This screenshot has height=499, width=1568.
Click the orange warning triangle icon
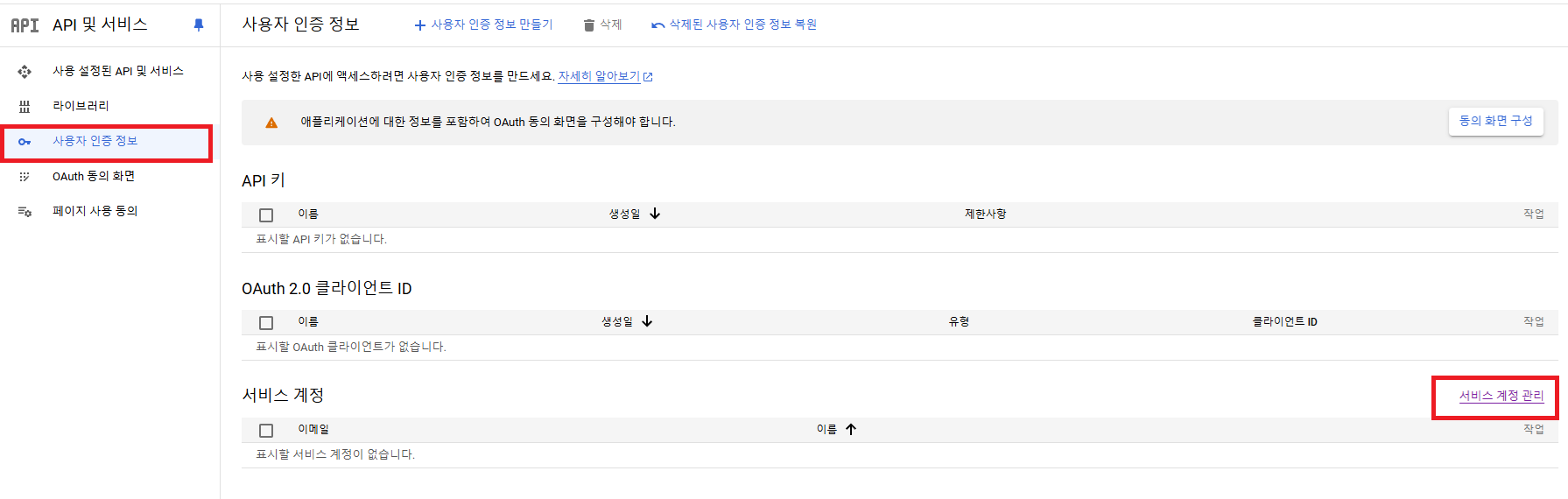coord(271,123)
